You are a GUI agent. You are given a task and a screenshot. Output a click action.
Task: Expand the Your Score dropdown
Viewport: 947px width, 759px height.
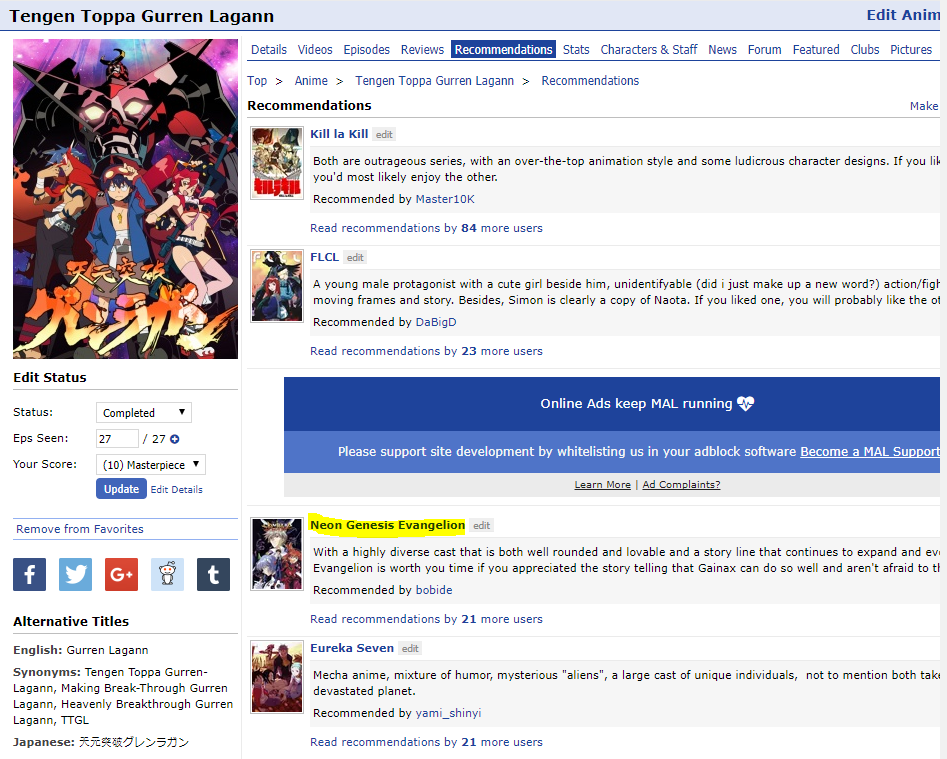click(x=151, y=465)
